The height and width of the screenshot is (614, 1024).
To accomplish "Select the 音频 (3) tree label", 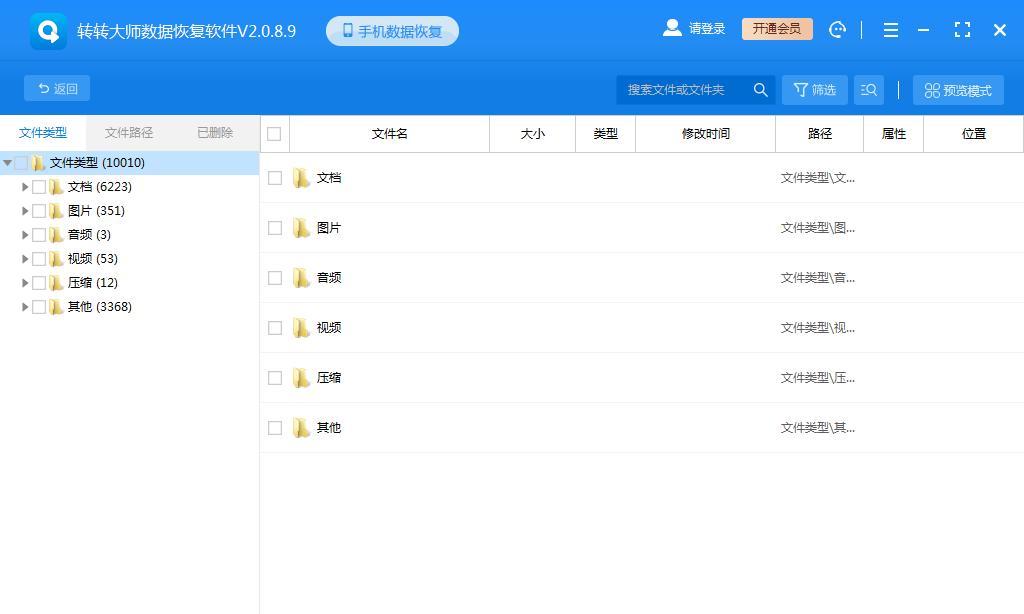I will coord(89,234).
